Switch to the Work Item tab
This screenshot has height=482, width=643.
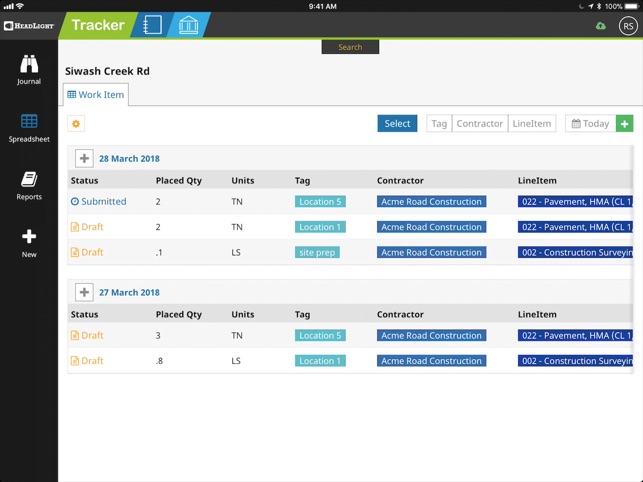[96, 95]
